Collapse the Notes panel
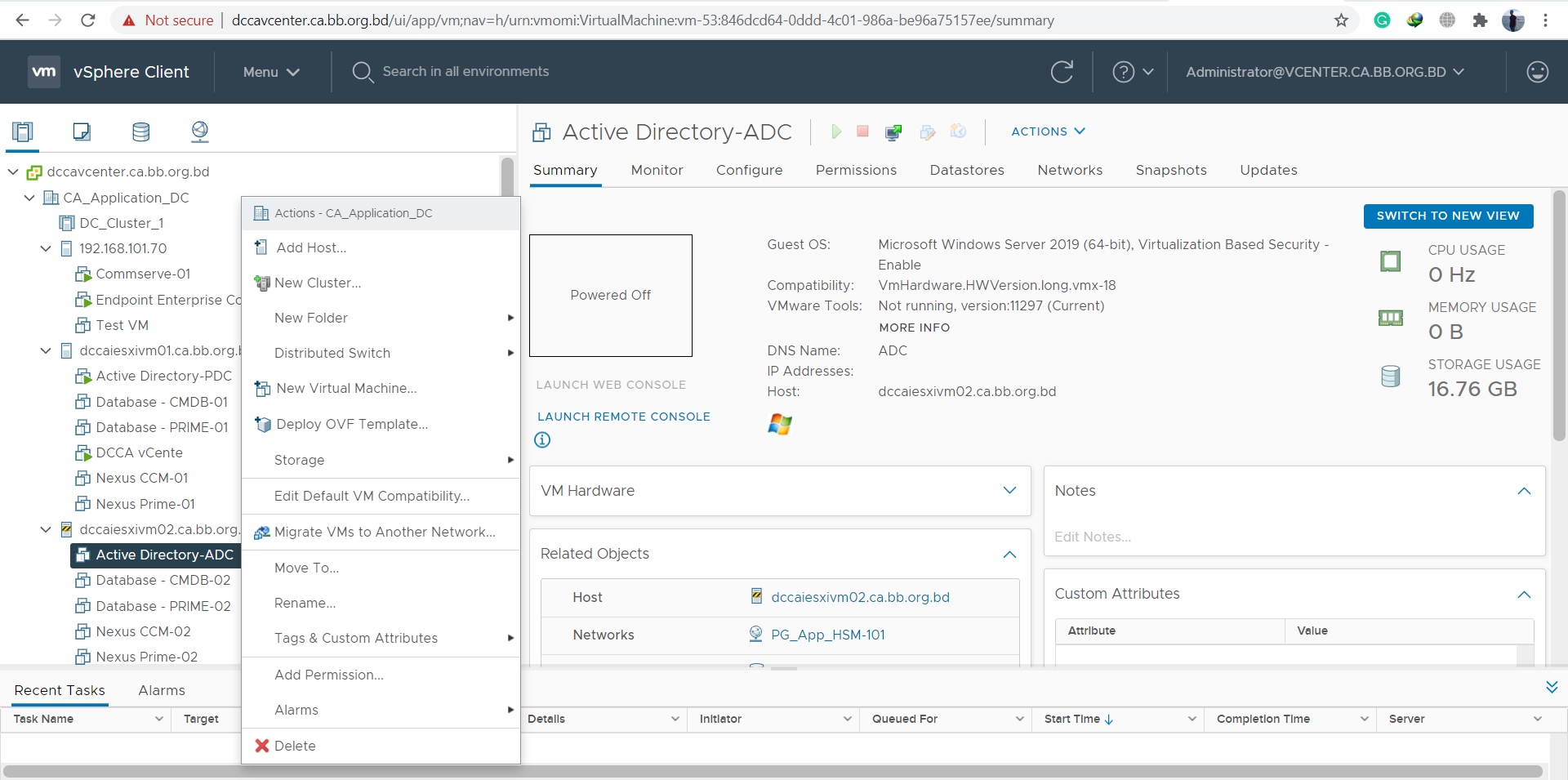Viewport: 1568px width, 780px height. point(1524,491)
